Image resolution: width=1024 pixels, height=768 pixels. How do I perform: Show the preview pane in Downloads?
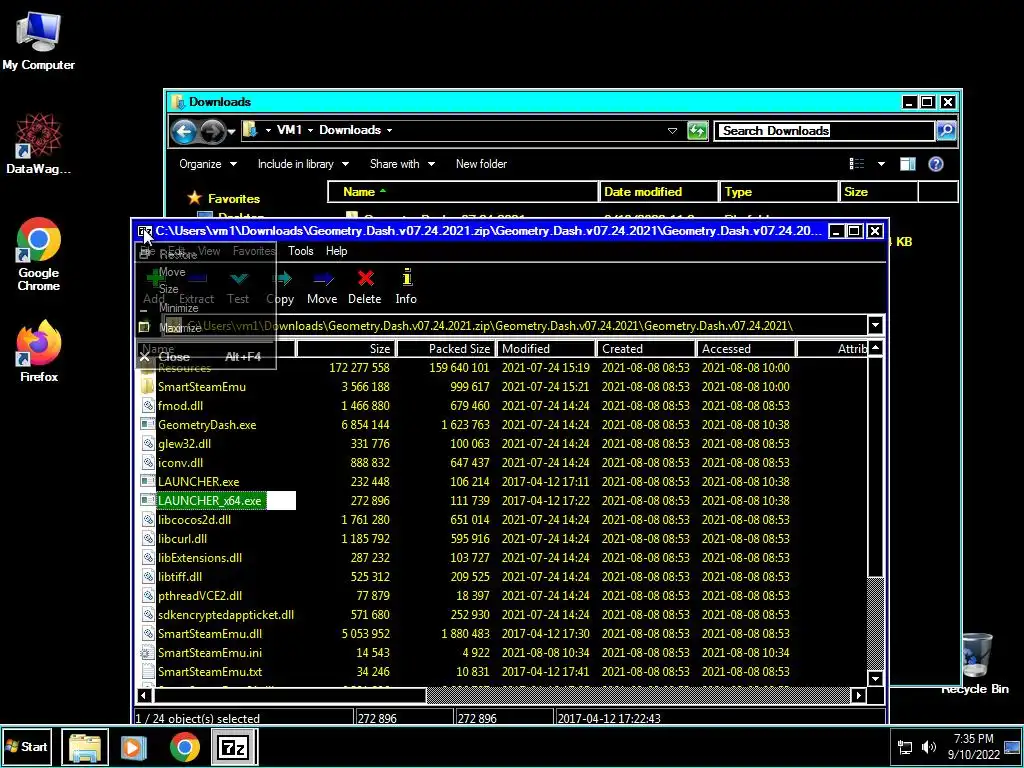pyautogui.click(x=908, y=164)
